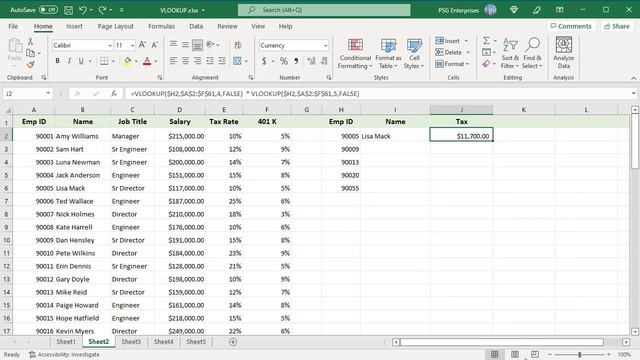The height and width of the screenshot is (360, 640).
Task: Open Insert cells dropdown
Action: pyautogui.click(x=467, y=41)
